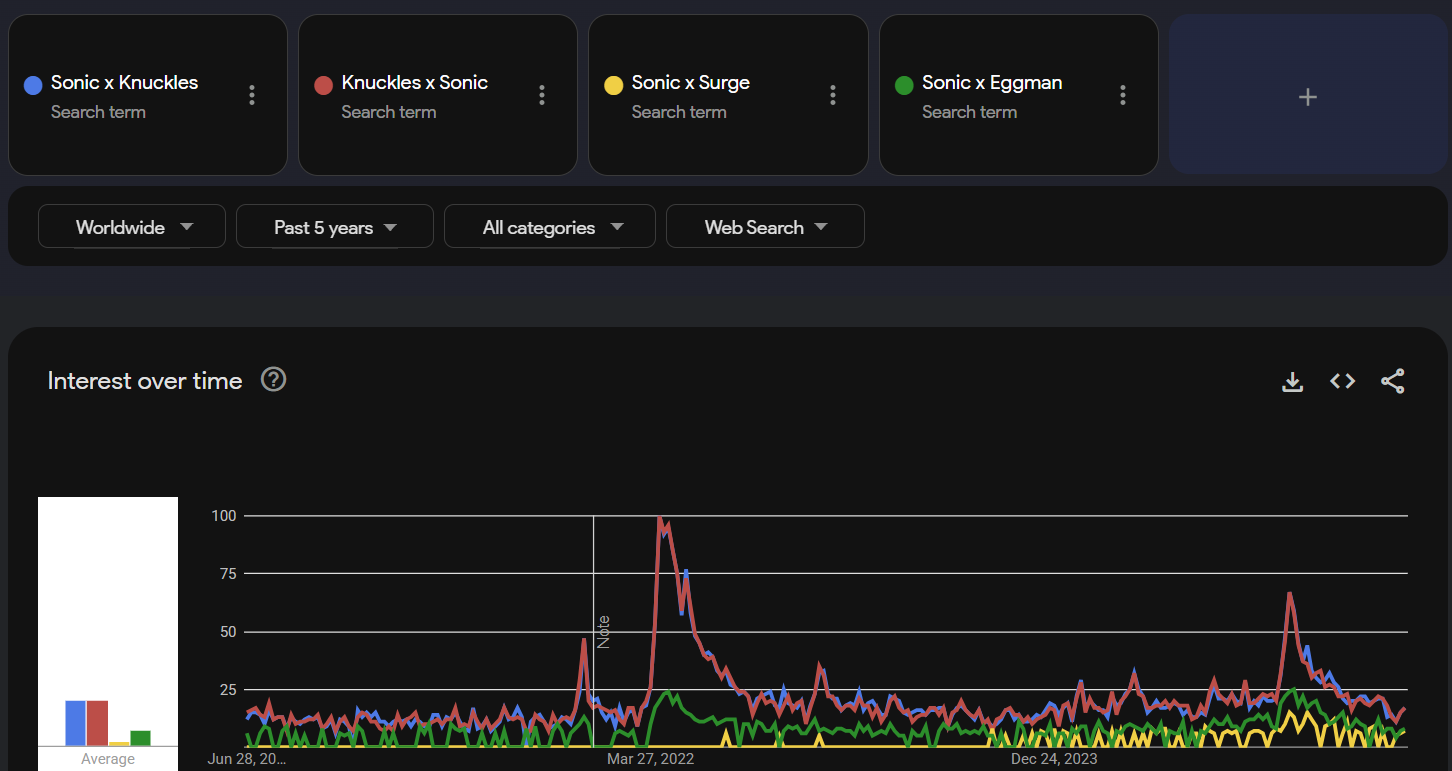Open the Worldwide region dropdown

pos(132,227)
